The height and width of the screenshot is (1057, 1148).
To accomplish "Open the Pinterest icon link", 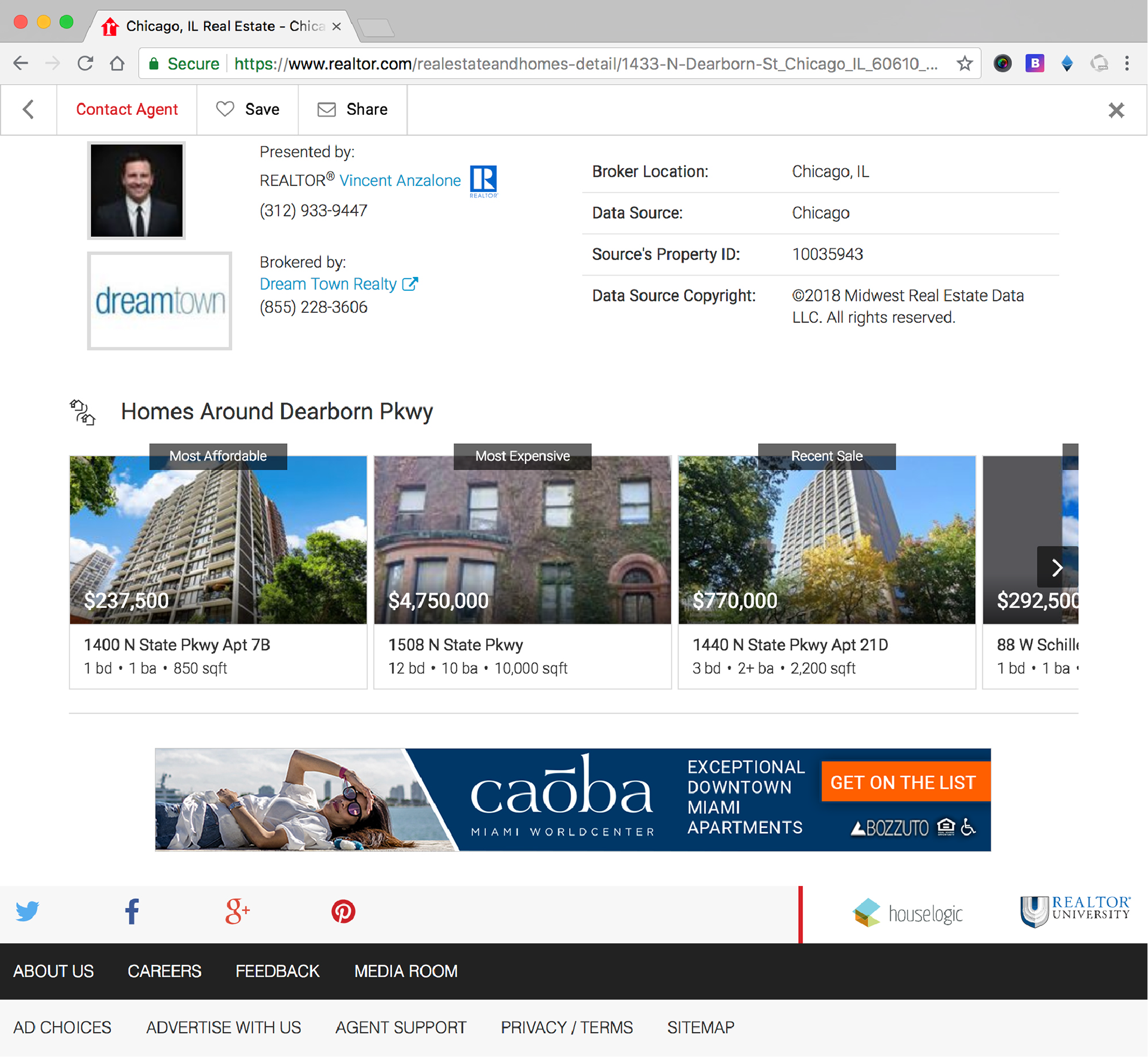I will click(x=343, y=912).
